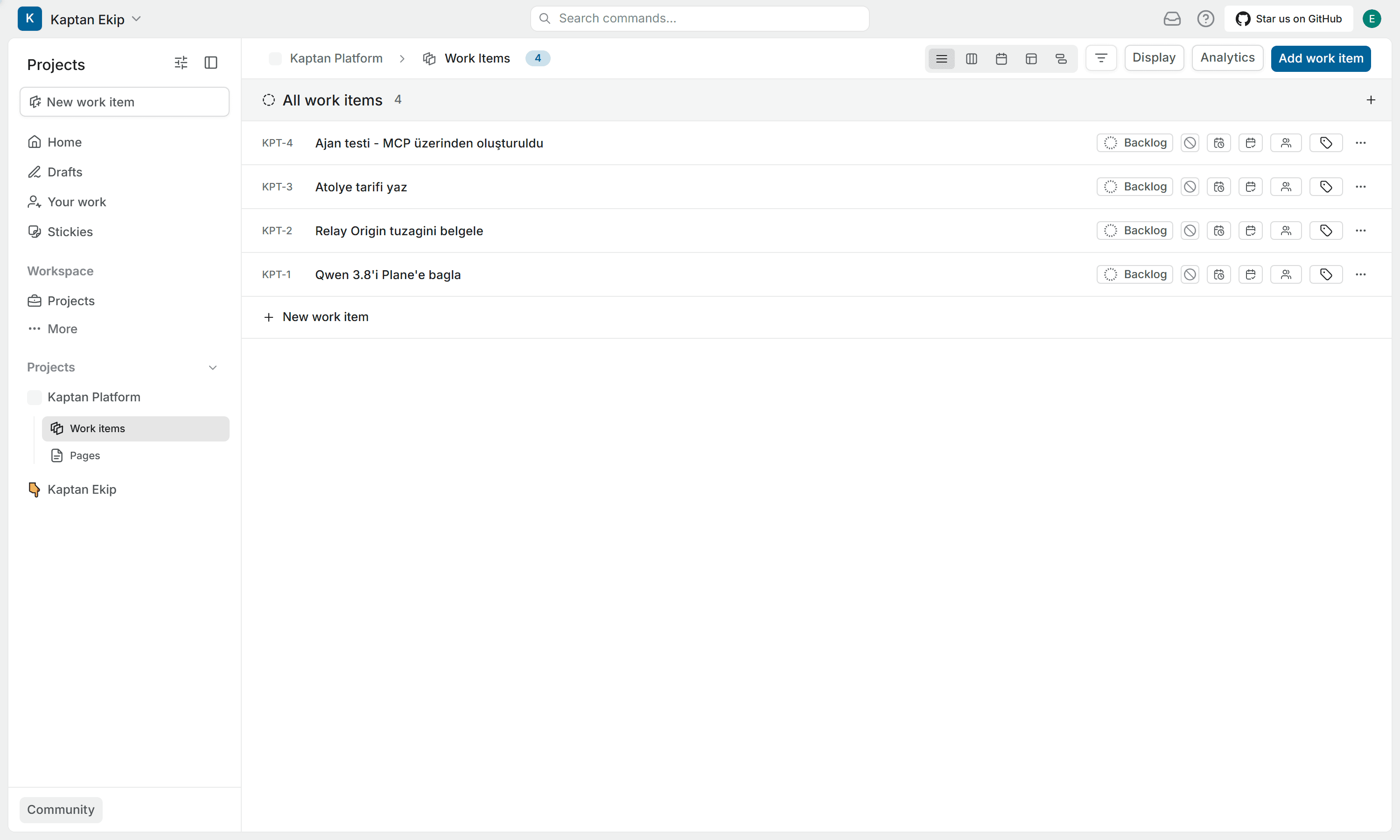This screenshot has height=840, width=1400.
Task: Assign members to KPT-1
Action: [1286, 274]
